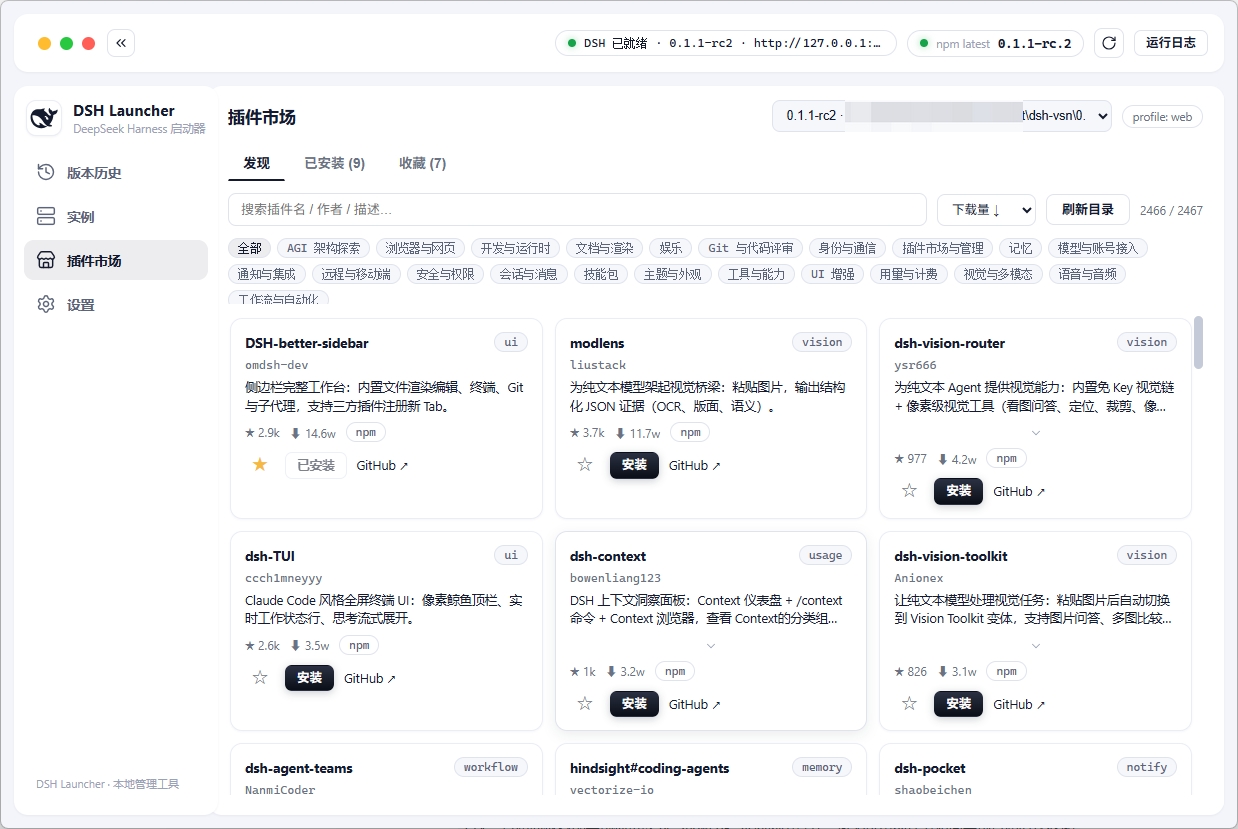Open 版本历史 clock icon in sidebar
This screenshot has width=1238, height=829.
46,172
